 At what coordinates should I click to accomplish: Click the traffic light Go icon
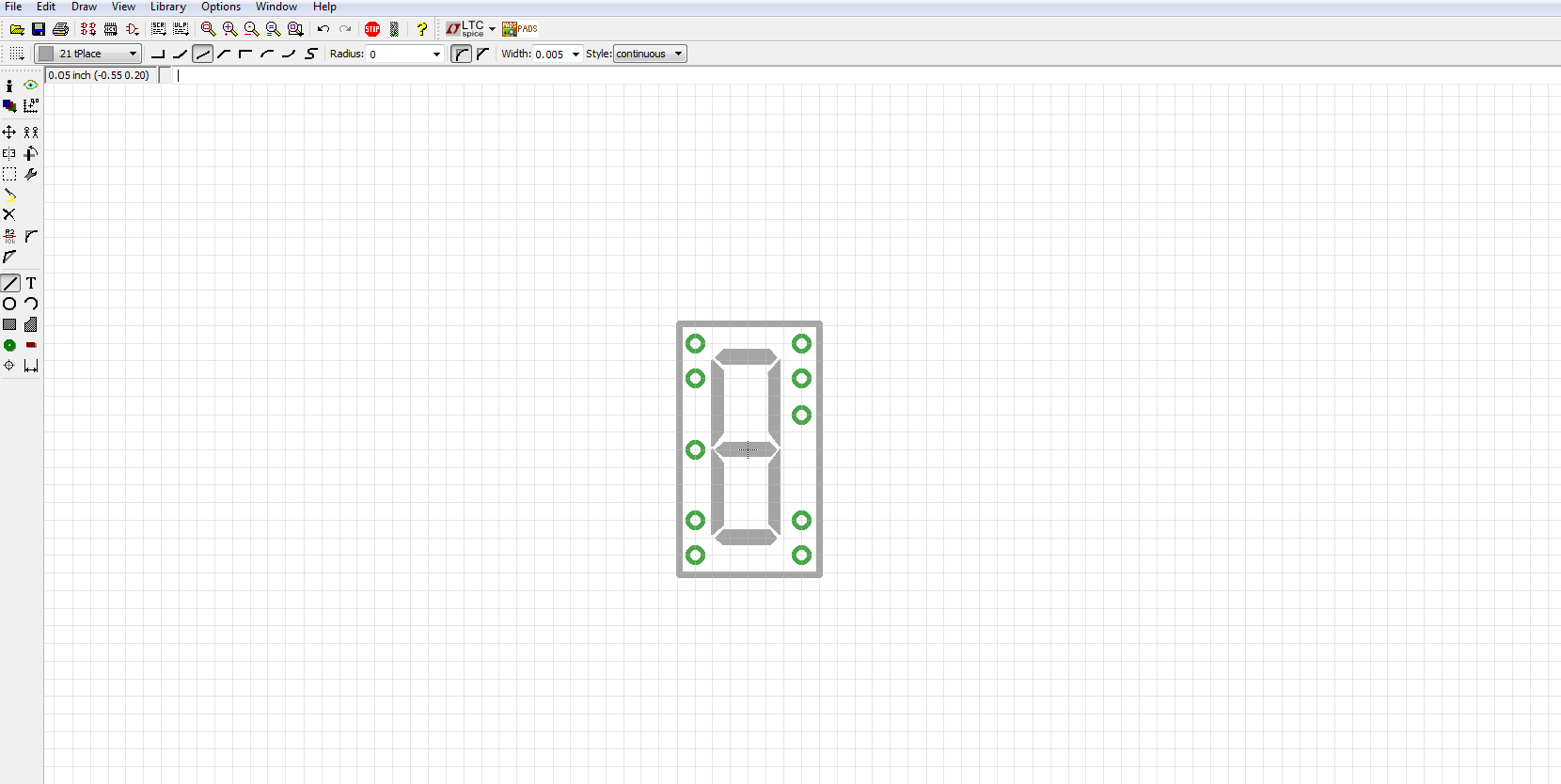[x=394, y=29]
